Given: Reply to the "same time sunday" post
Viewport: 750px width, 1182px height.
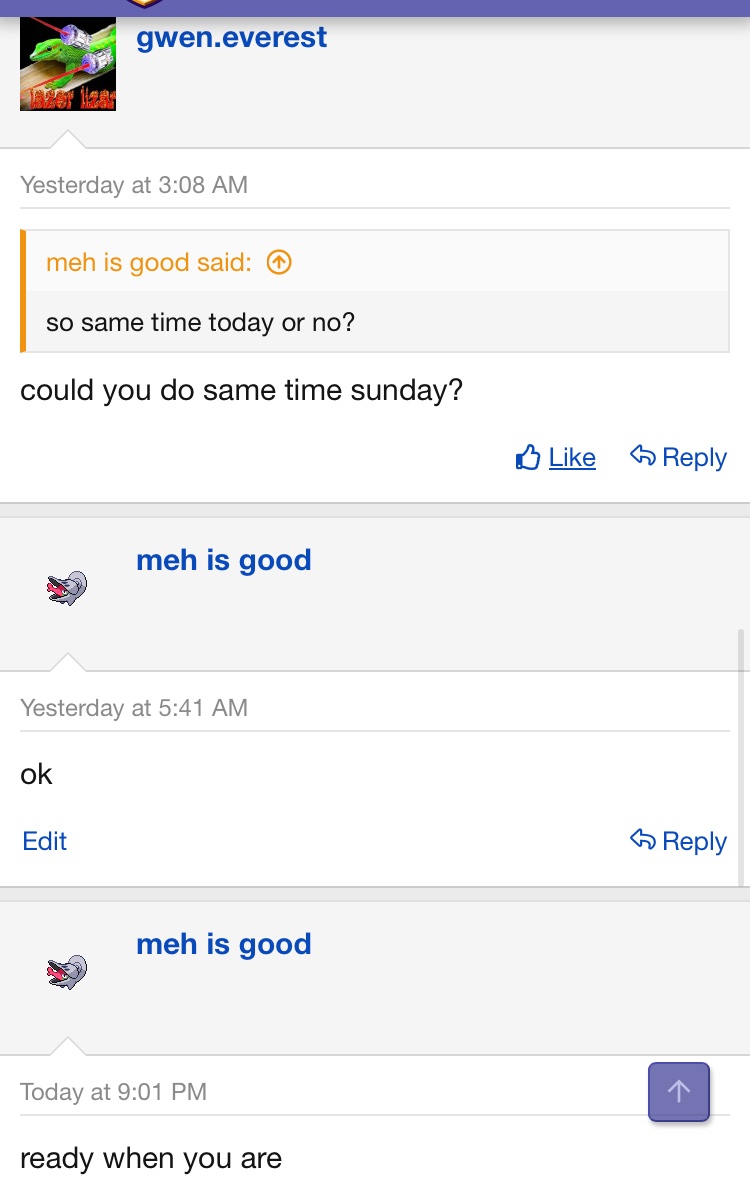Looking at the screenshot, I should pos(693,458).
